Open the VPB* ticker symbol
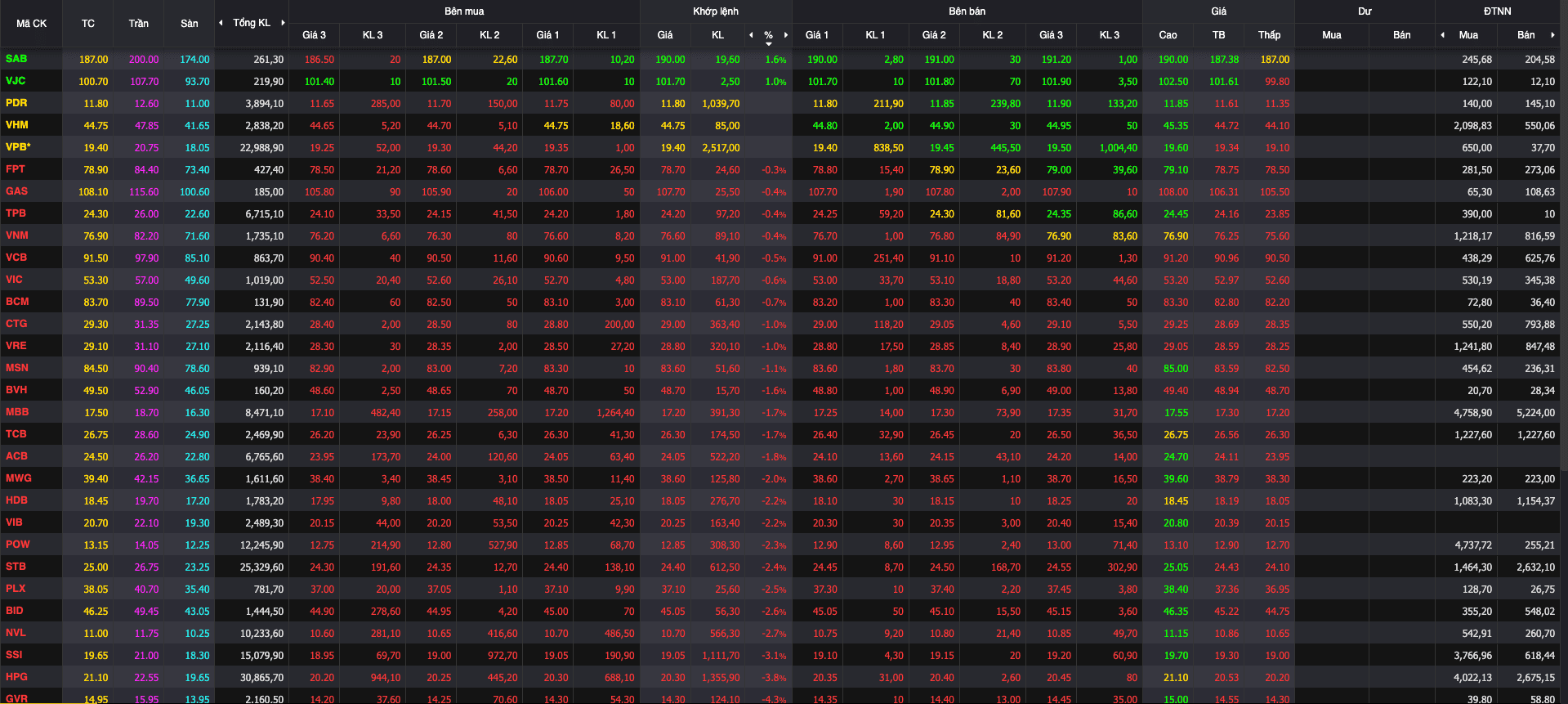The height and width of the screenshot is (704, 1568). tap(18, 147)
